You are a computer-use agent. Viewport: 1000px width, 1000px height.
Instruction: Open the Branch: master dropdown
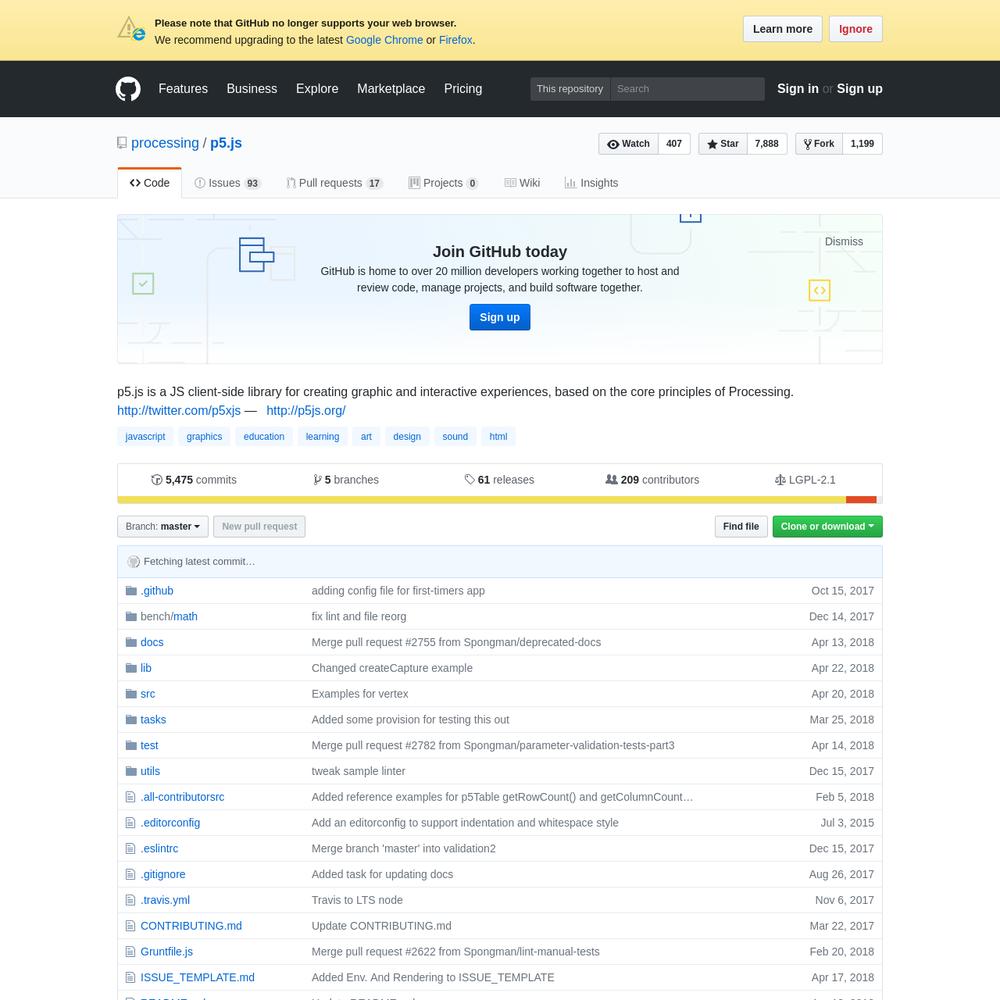click(x=163, y=527)
